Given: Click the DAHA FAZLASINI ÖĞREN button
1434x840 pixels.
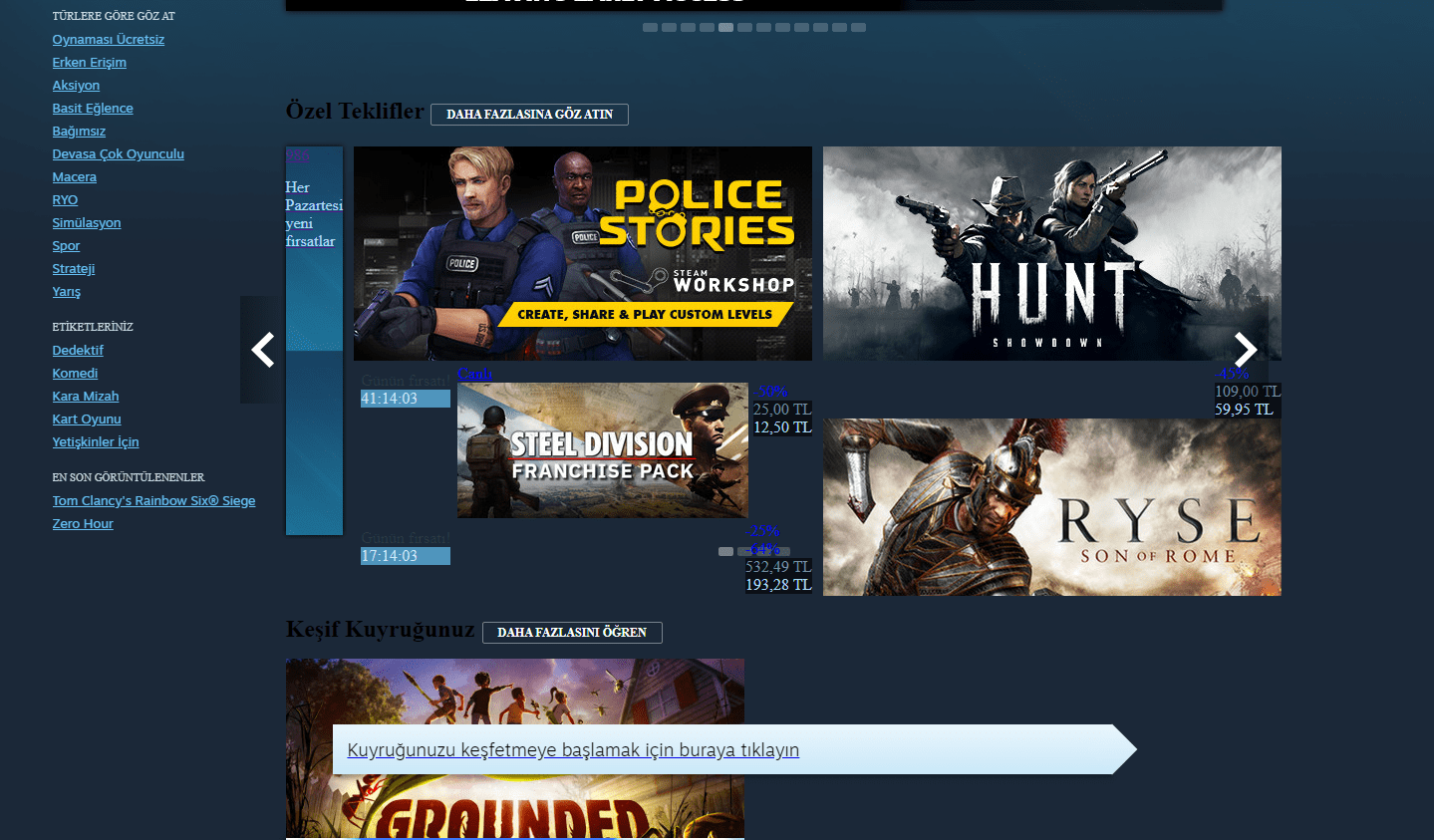Looking at the screenshot, I should [572, 633].
